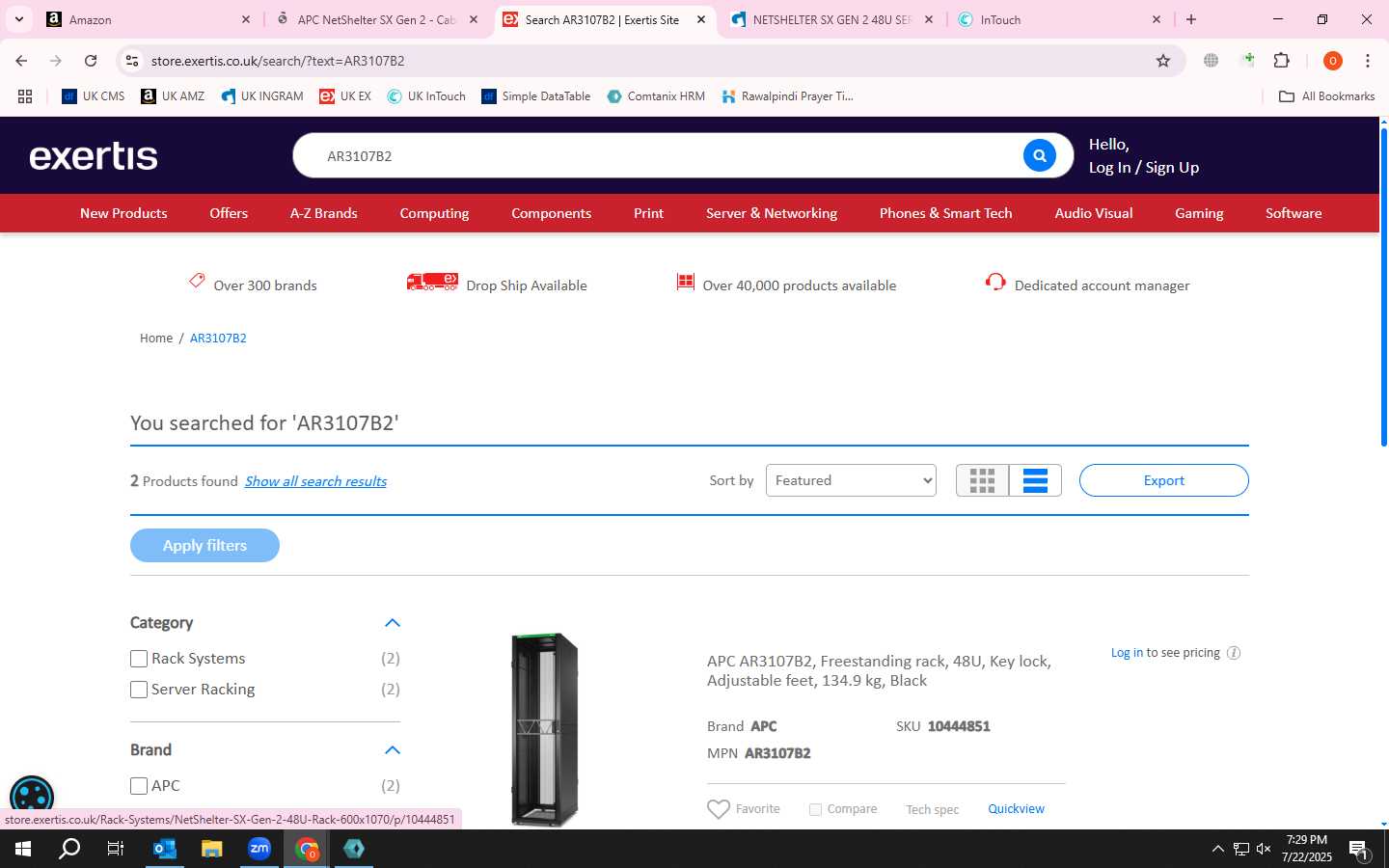Image resolution: width=1389 pixels, height=868 pixels.
Task: Click Apply filters button
Action: pos(204,545)
